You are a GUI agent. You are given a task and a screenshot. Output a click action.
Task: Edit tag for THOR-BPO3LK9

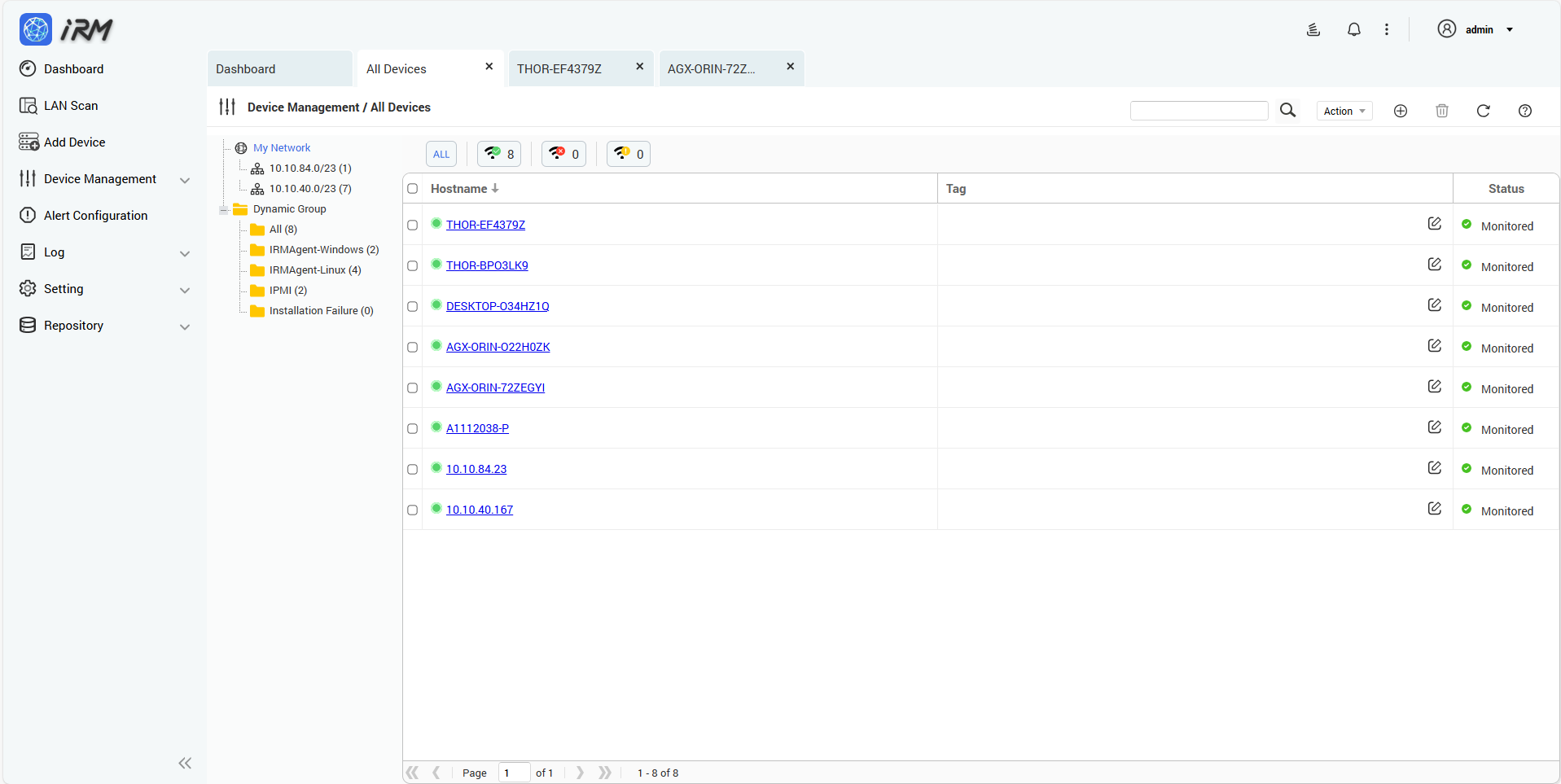pos(1435,264)
